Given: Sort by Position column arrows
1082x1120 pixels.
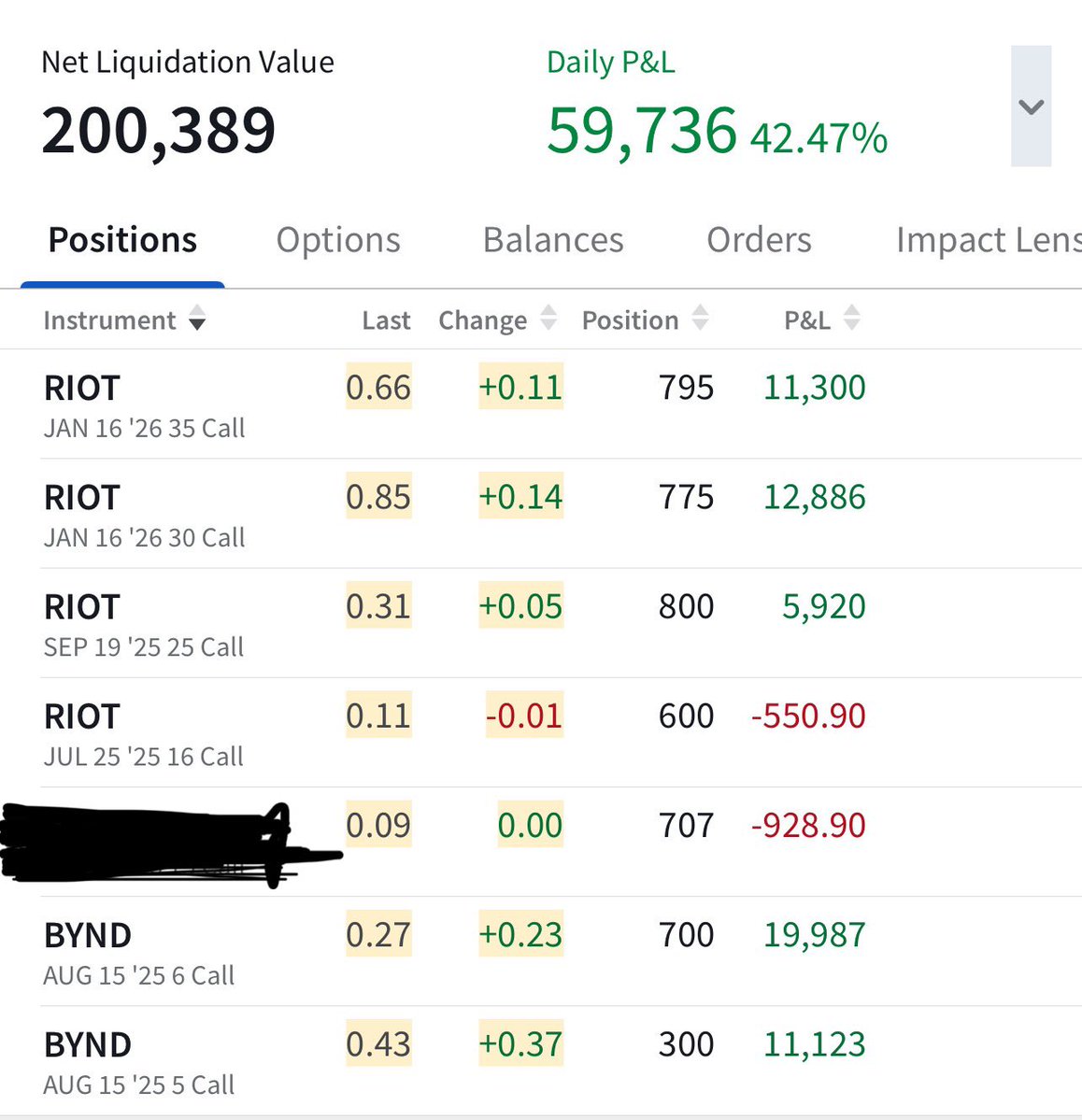Looking at the screenshot, I should (x=701, y=318).
